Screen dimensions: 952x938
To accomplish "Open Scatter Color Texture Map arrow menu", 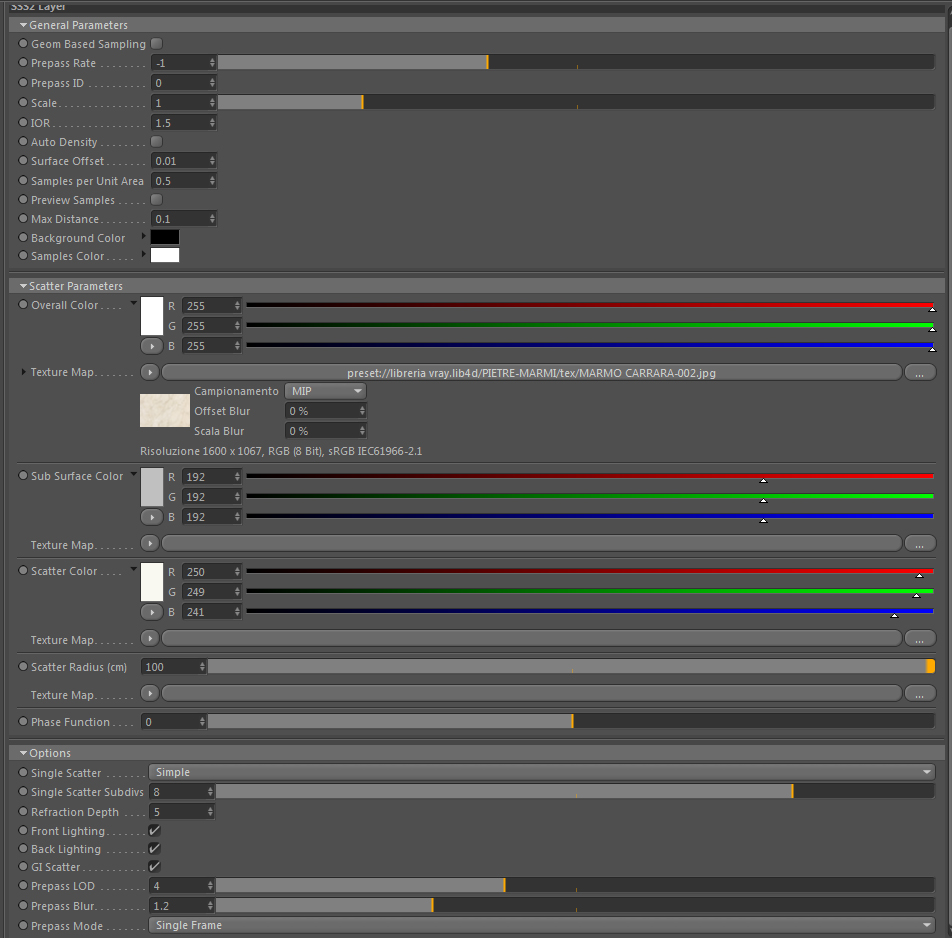I will coord(150,638).
